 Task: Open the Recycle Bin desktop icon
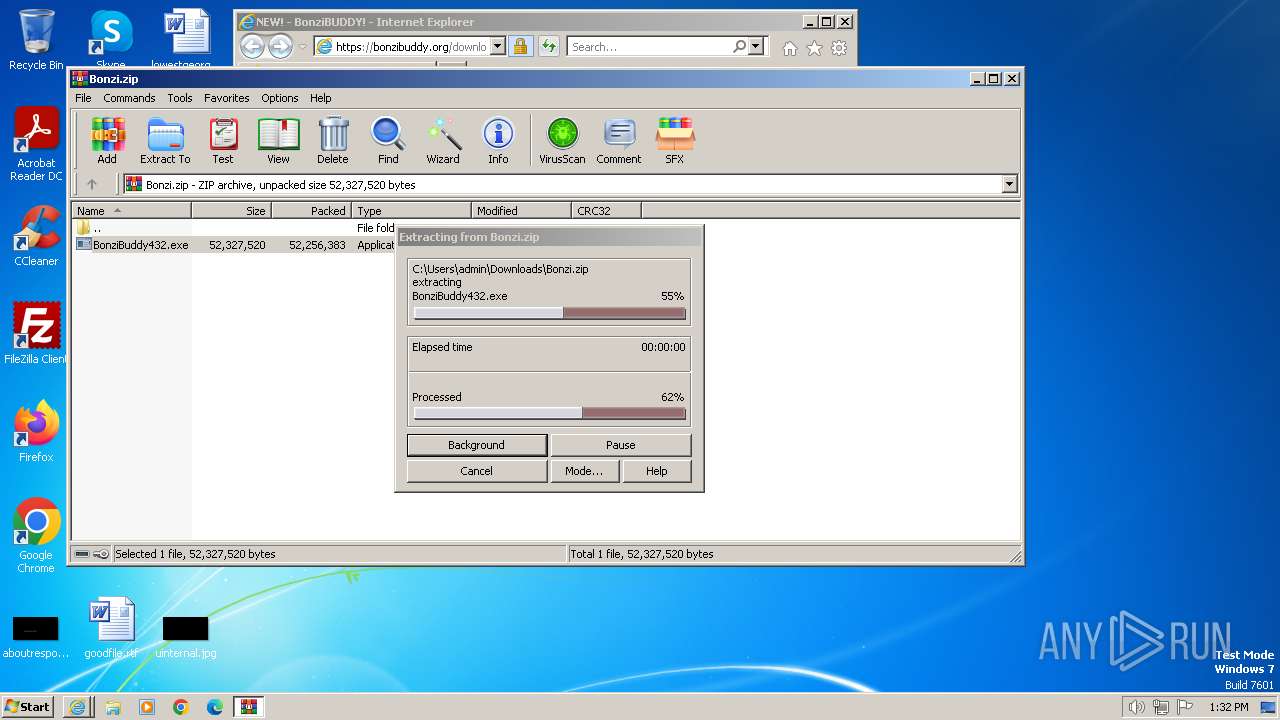pos(36,40)
